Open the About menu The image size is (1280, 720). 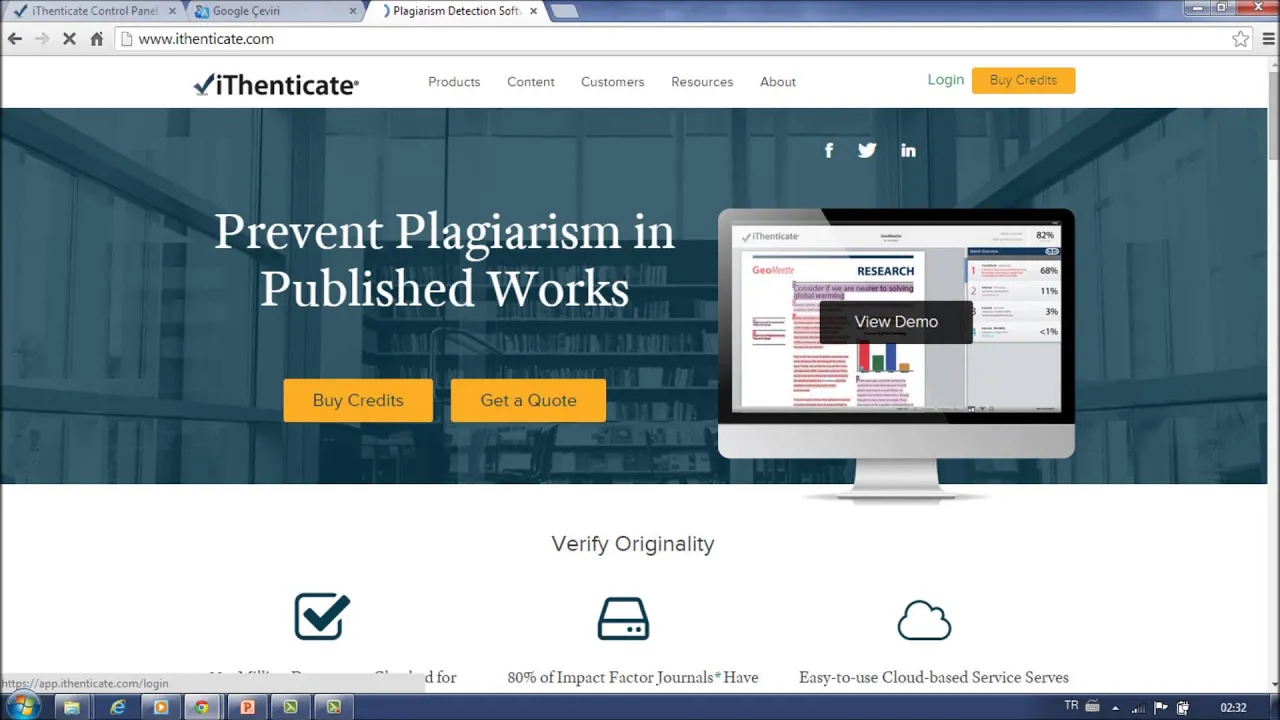click(778, 82)
